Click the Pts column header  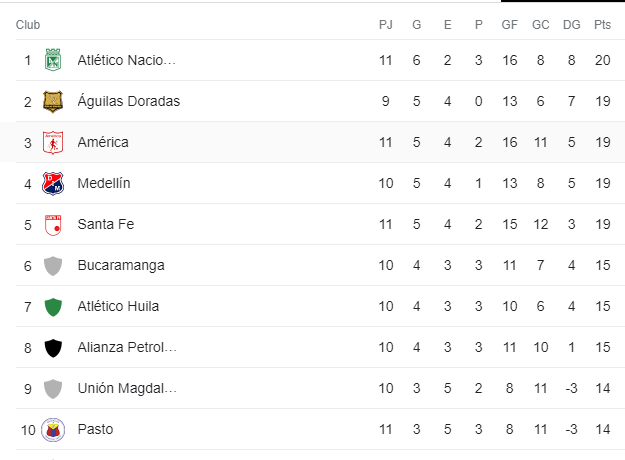[602, 25]
